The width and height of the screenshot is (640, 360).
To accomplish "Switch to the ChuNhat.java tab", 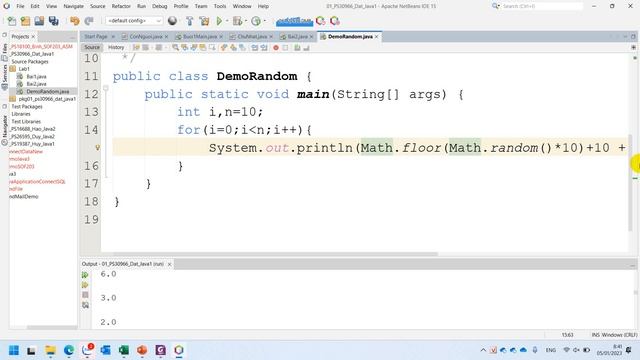I will [252, 36].
